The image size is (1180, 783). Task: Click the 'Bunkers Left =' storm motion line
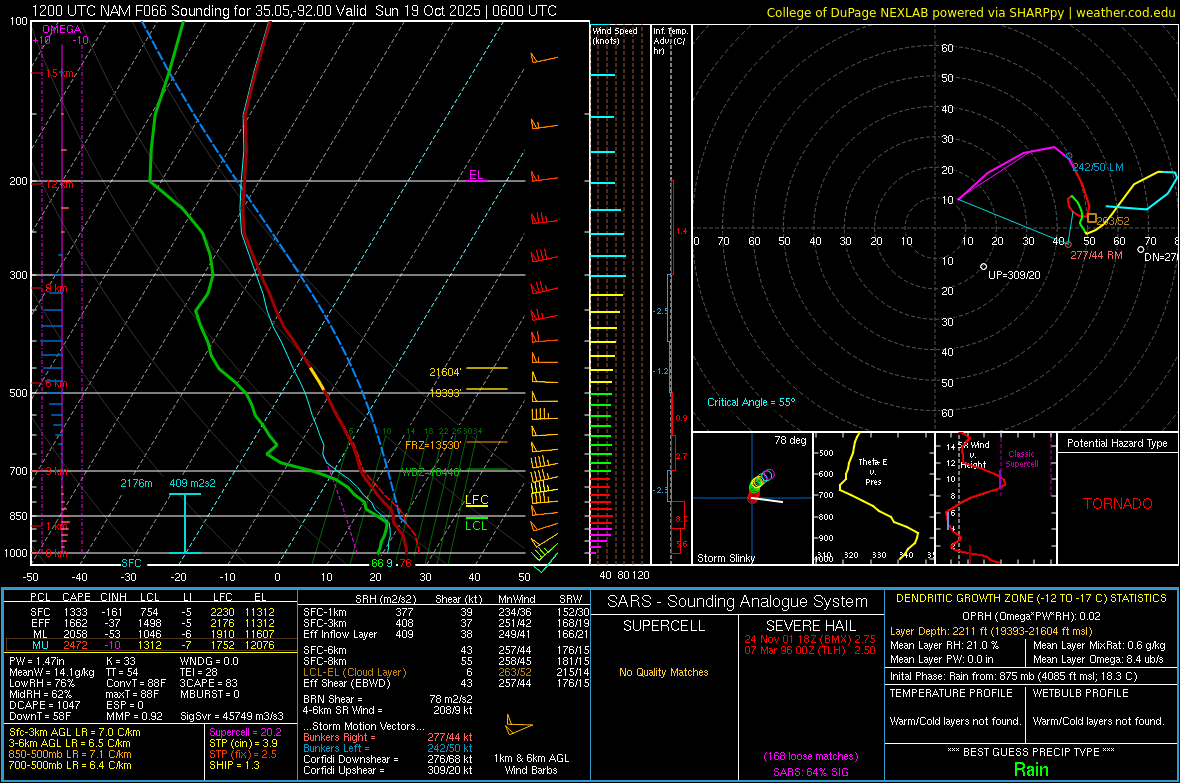(388, 748)
